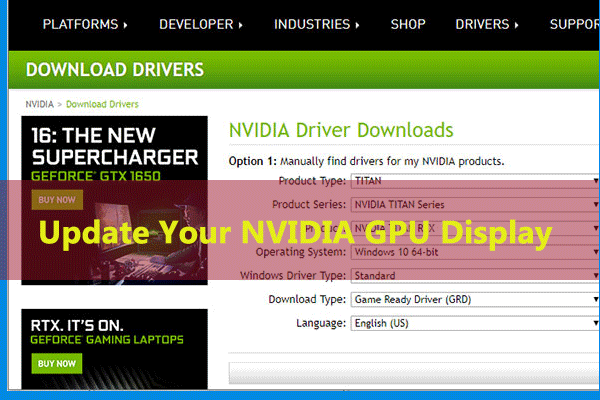
Task: Open the Product dropdown showing NVIDIA TITAN RTX
Action: (475, 229)
